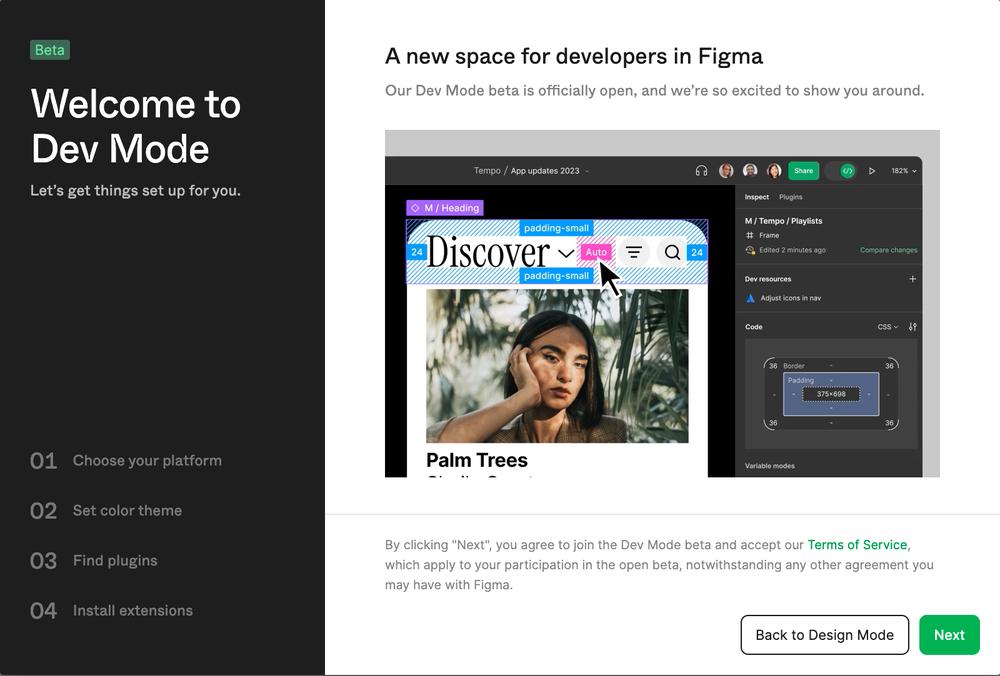The image size is (1000, 676).
Task: Click the top padding-small label
Action: click(x=556, y=228)
